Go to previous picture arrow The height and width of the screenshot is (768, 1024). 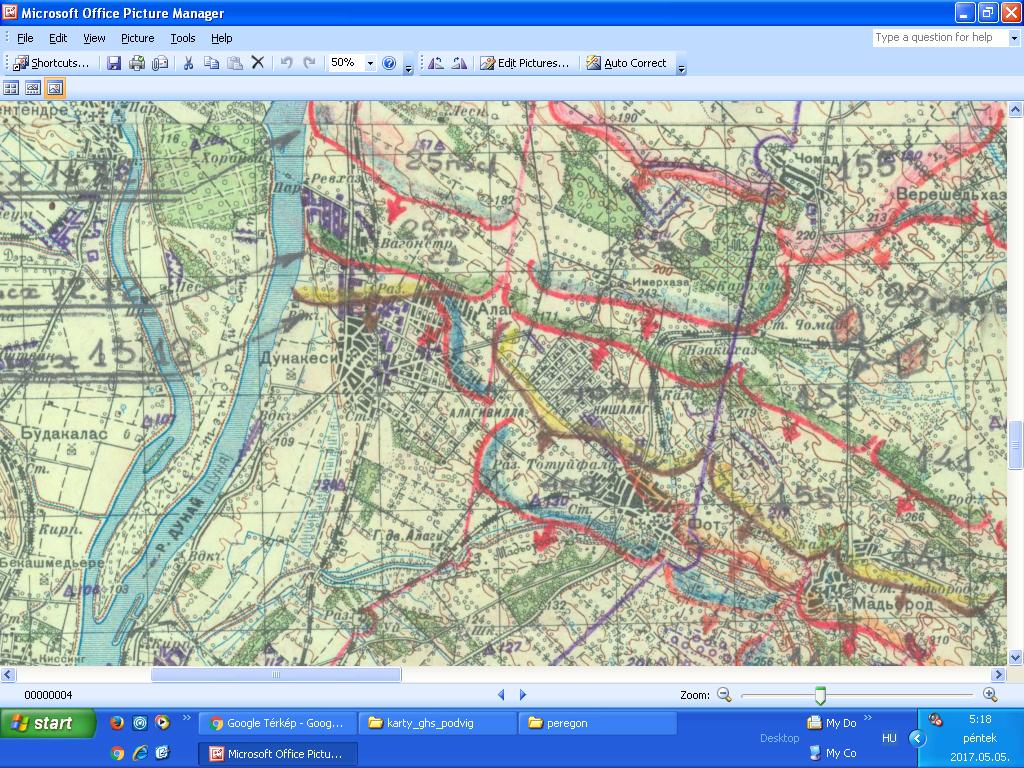click(501, 695)
